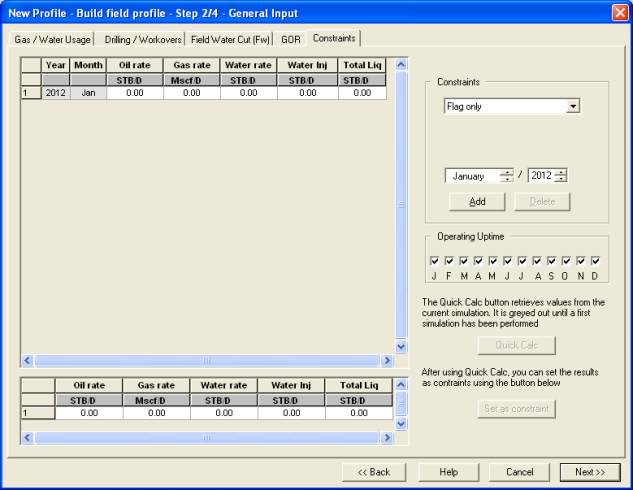Disable the D (December) uptime checkbox
This screenshot has width=633, height=490.
(x=595, y=261)
